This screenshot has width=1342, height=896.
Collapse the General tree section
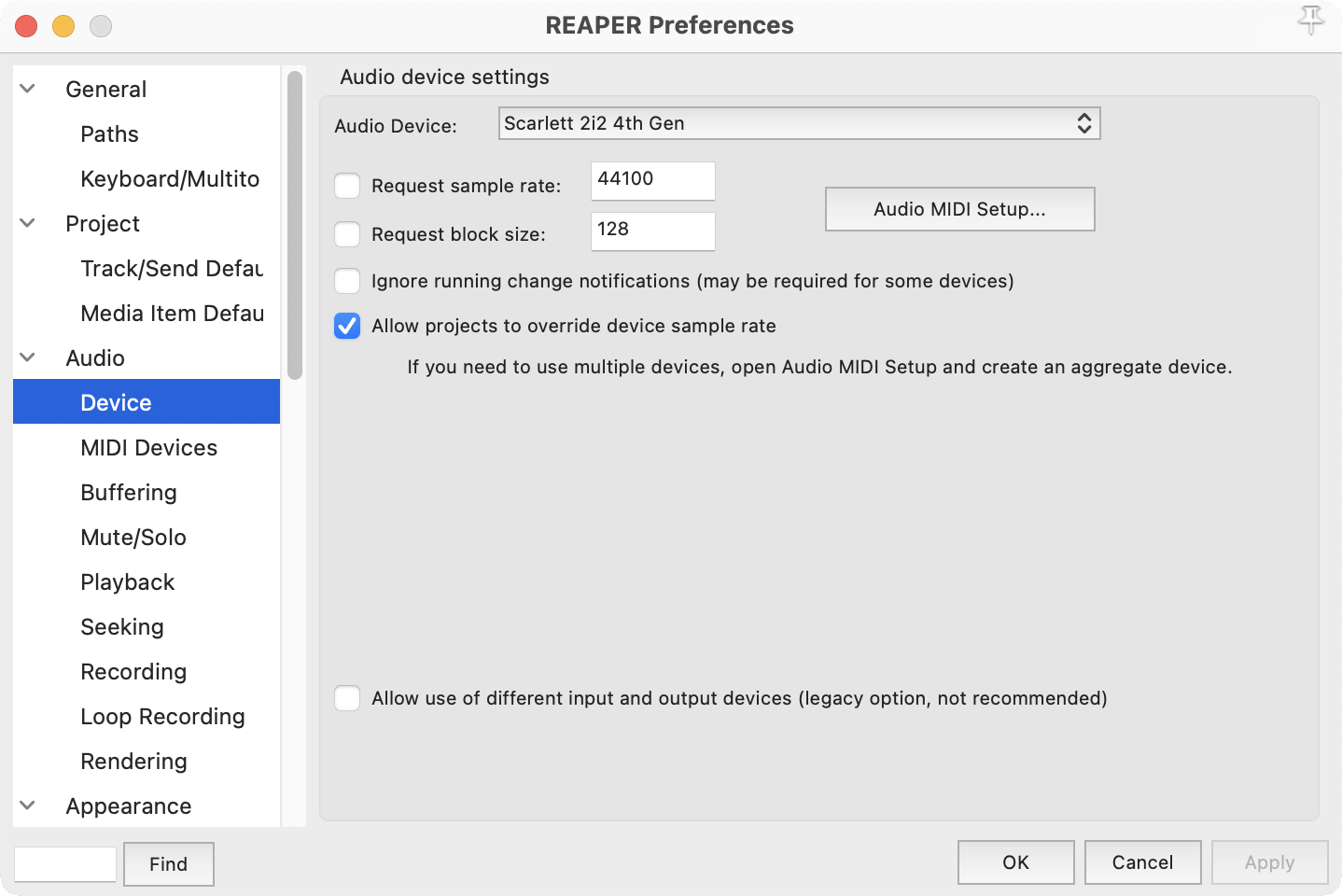(x=28, y=89)
